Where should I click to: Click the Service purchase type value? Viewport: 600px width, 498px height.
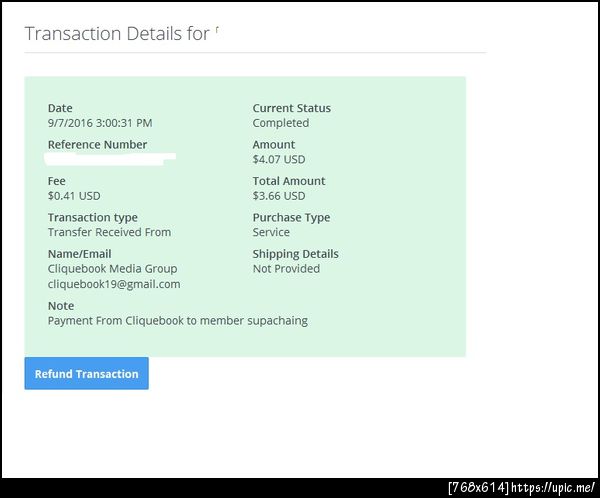(x=271, y=232)
